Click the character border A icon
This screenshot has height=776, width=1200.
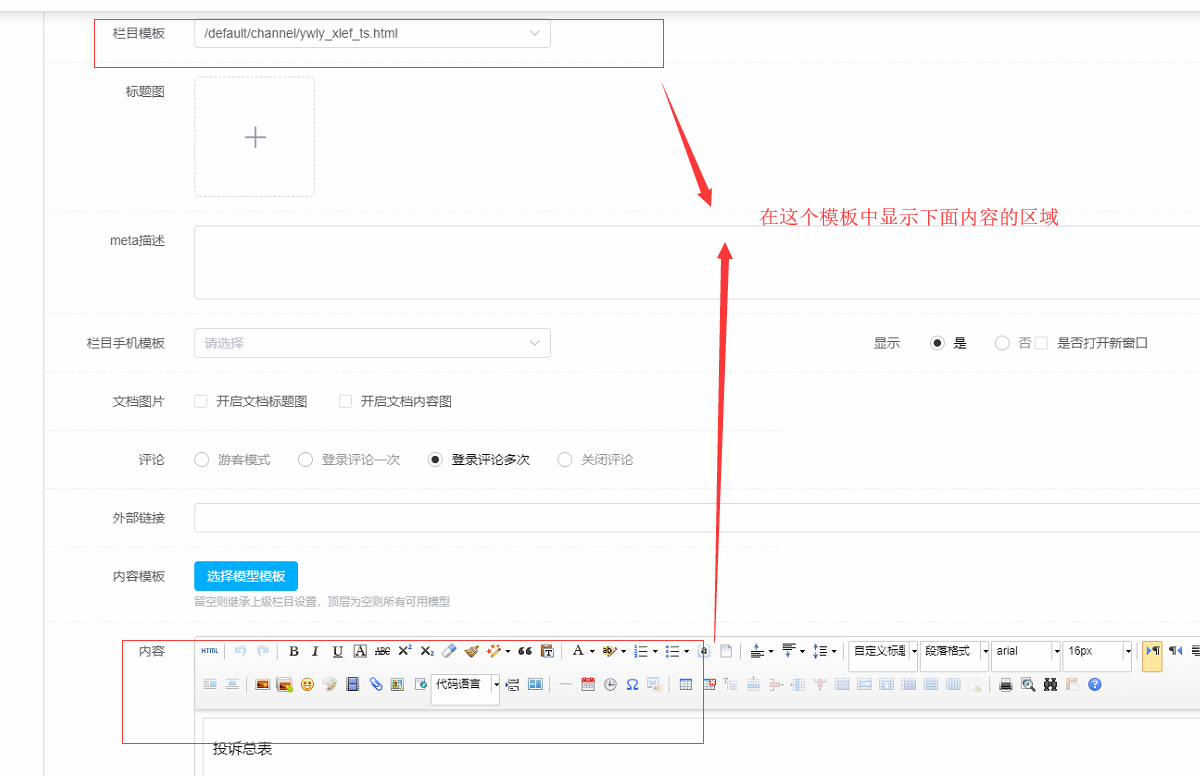[x=360, y=651]
